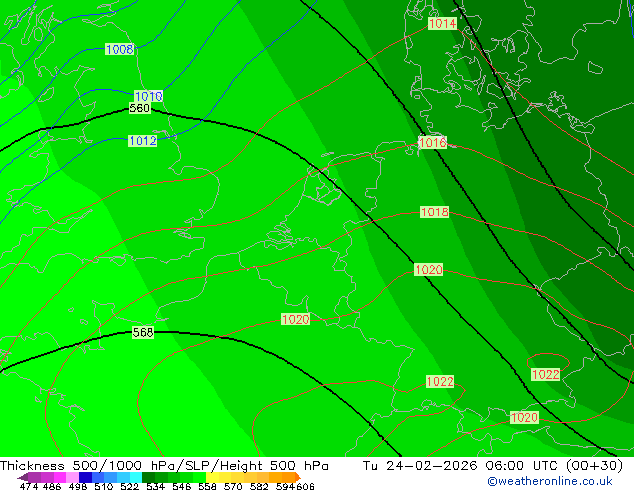
Task: Click the black 560 height contour label
Action: coord(139,108)
